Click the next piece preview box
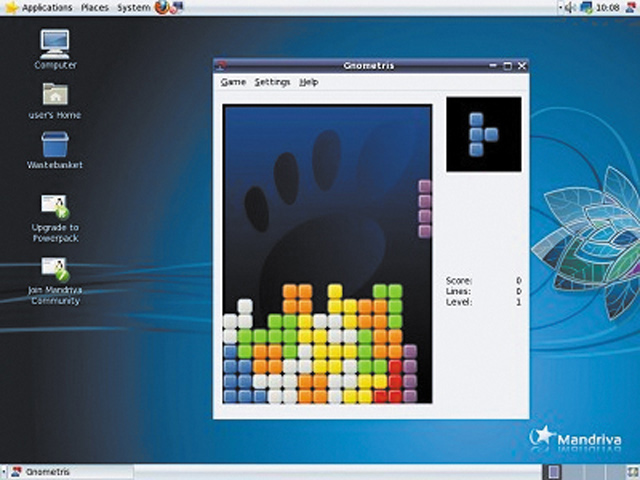This screenshot has height=480, width=640. coord(484,134)
